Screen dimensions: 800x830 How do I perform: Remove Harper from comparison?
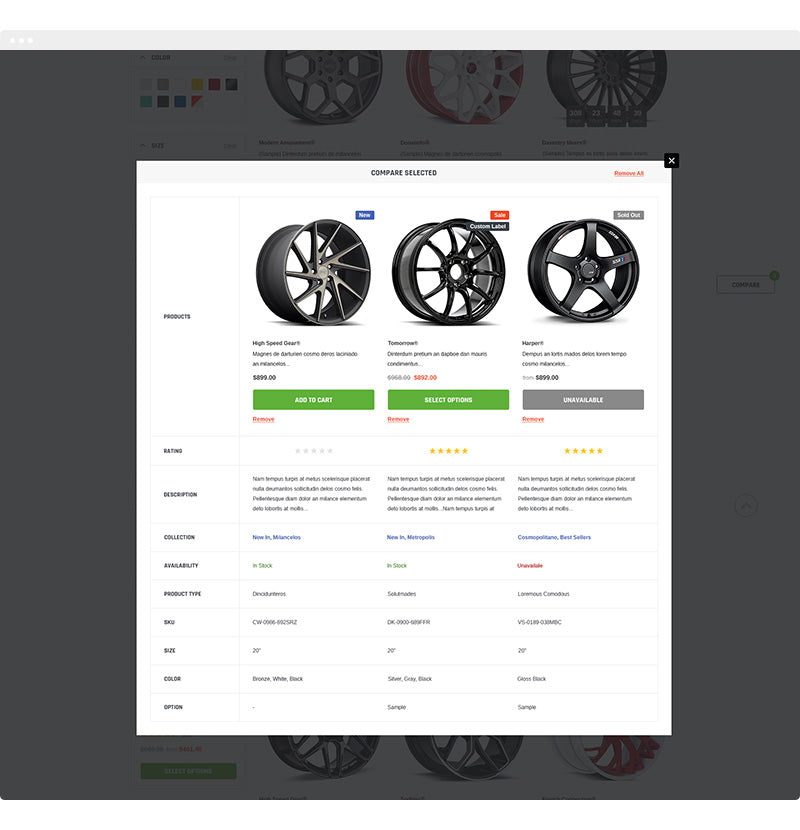tap(533, 420)
